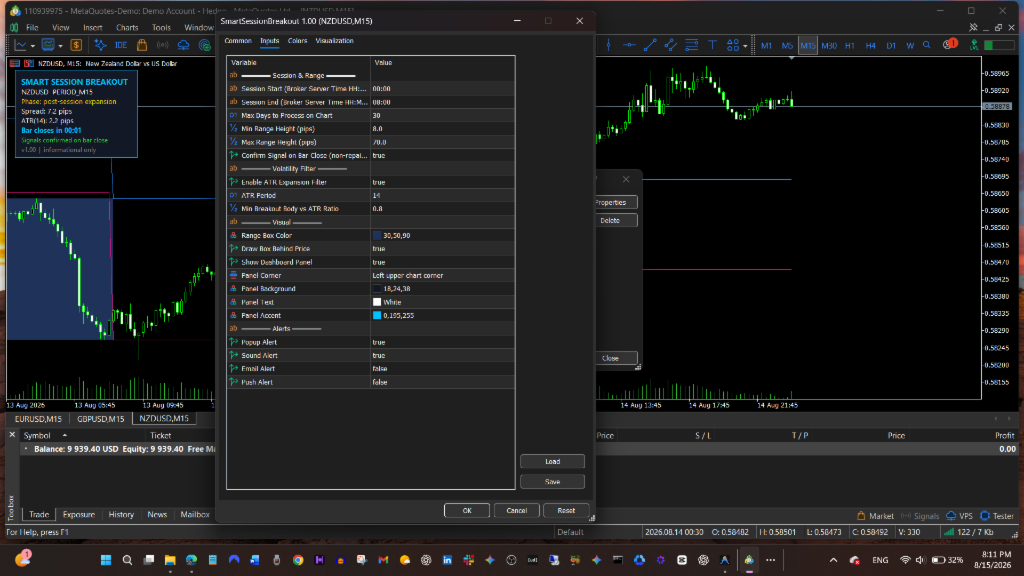
Task: Open History tab in Toolbox
Action: pyautogui.click(x=121, y=515)
